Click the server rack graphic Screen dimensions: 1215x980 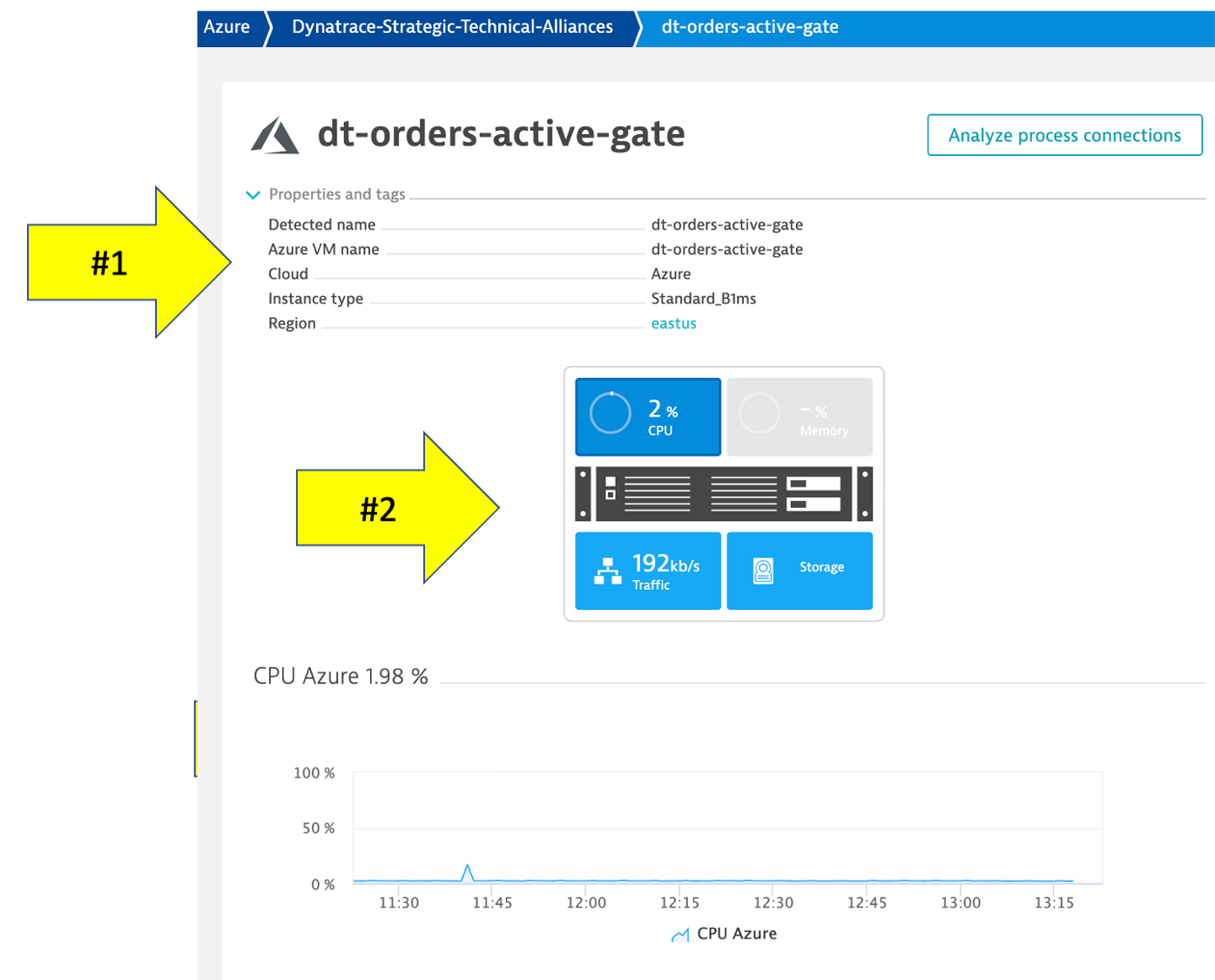tap(724, 494)
